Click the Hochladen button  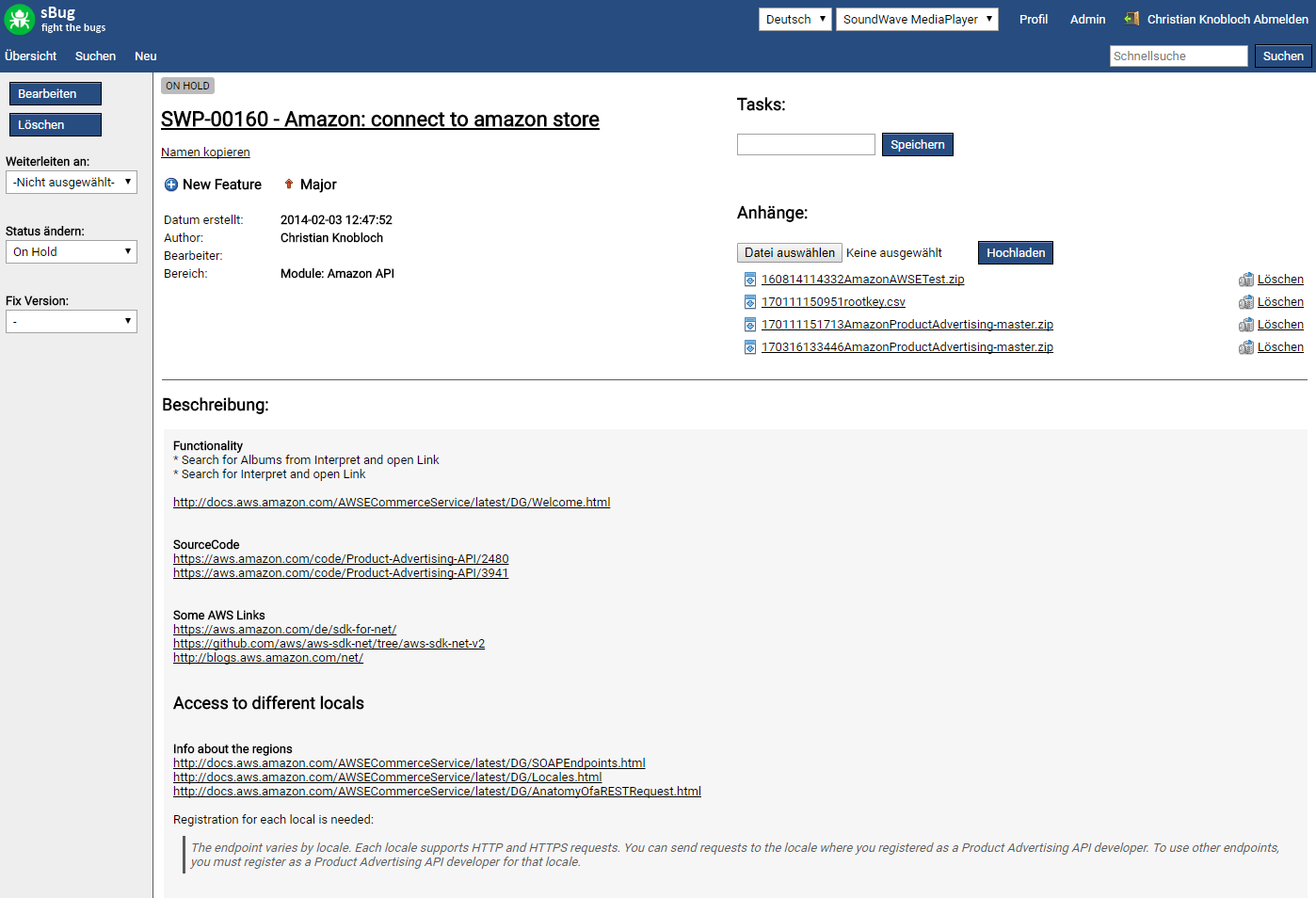pyautogui.click(x=1016, y=253)
